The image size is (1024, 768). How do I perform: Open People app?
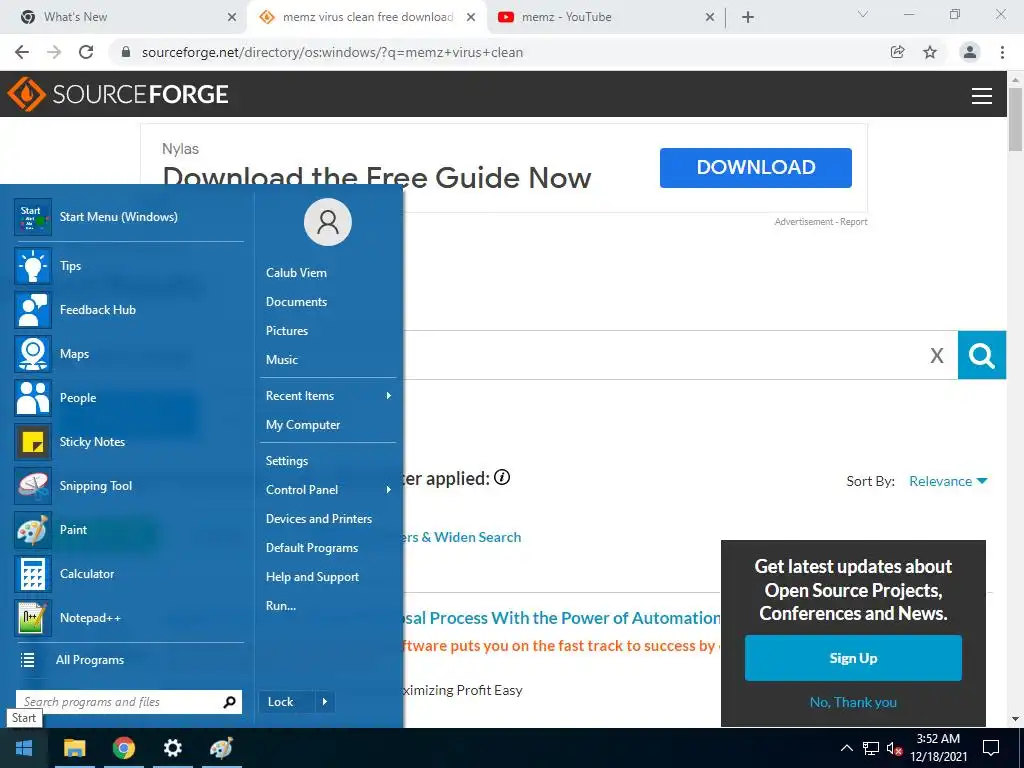click(129, 398)
